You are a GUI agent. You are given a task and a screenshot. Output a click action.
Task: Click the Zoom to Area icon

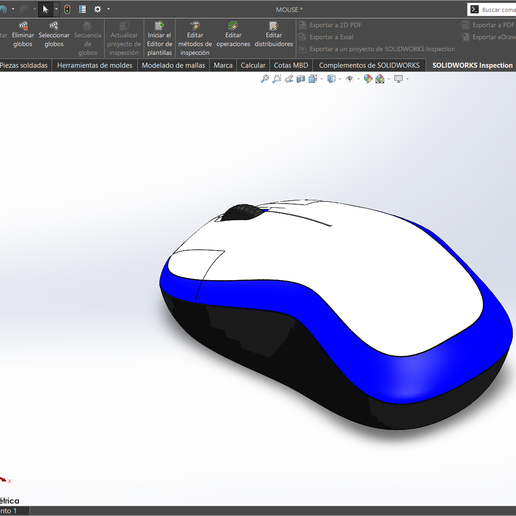[277, 79]
